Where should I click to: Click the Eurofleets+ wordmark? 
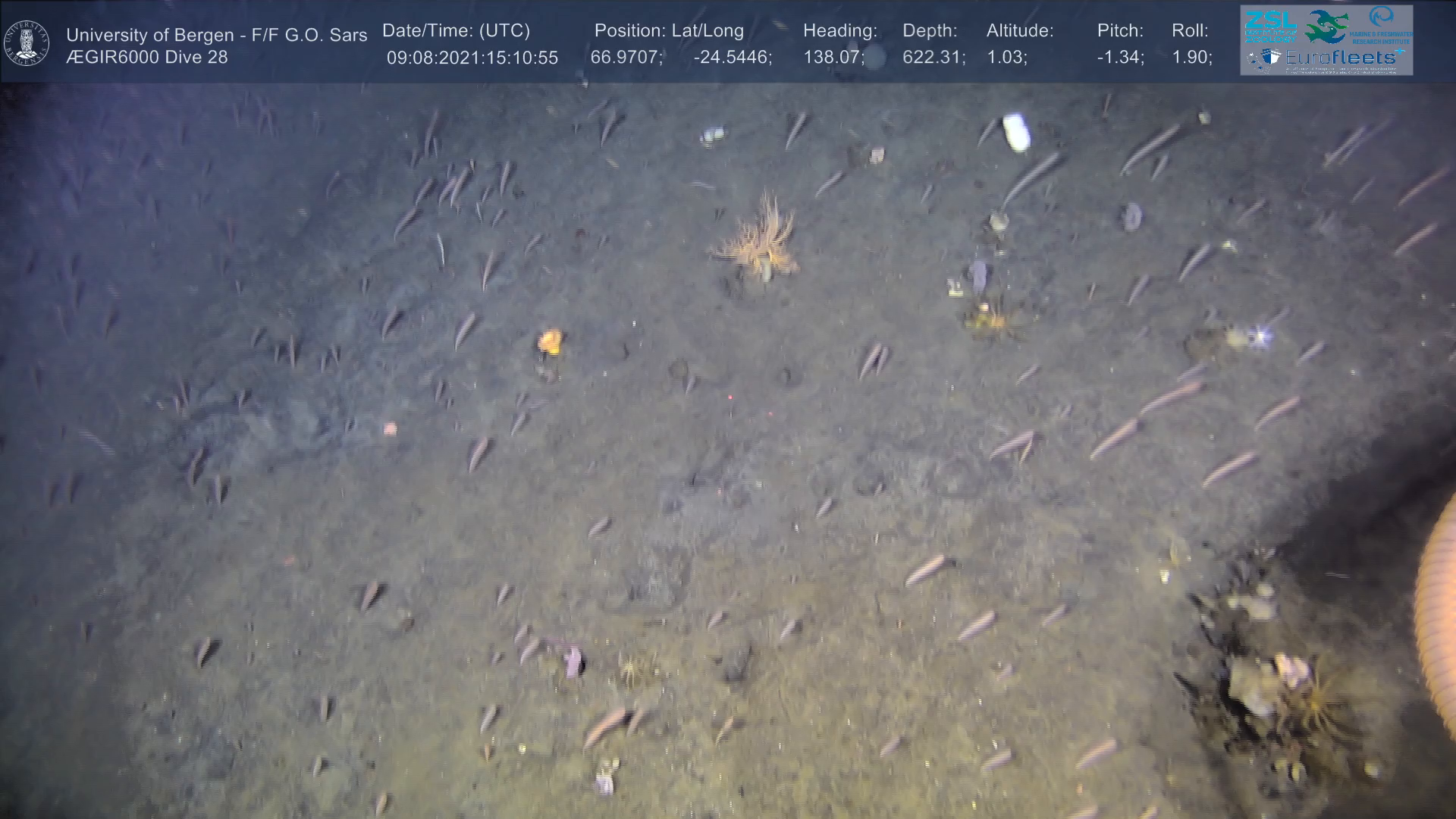pos(1340,58)
